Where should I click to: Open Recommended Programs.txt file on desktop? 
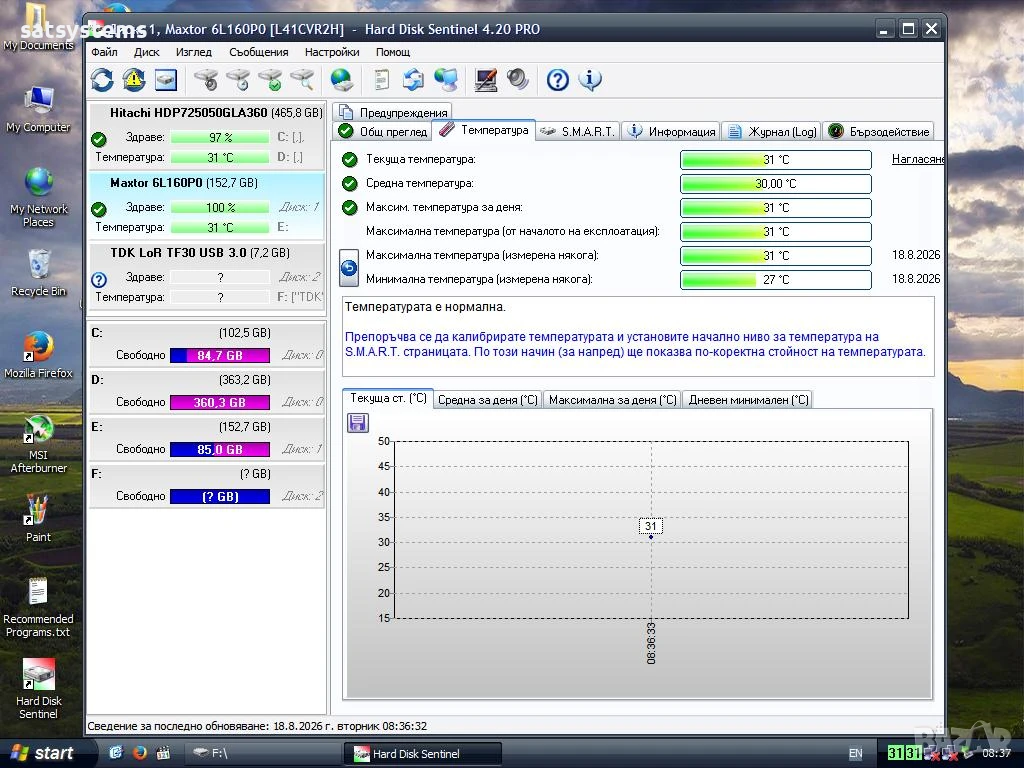[39, 607]
